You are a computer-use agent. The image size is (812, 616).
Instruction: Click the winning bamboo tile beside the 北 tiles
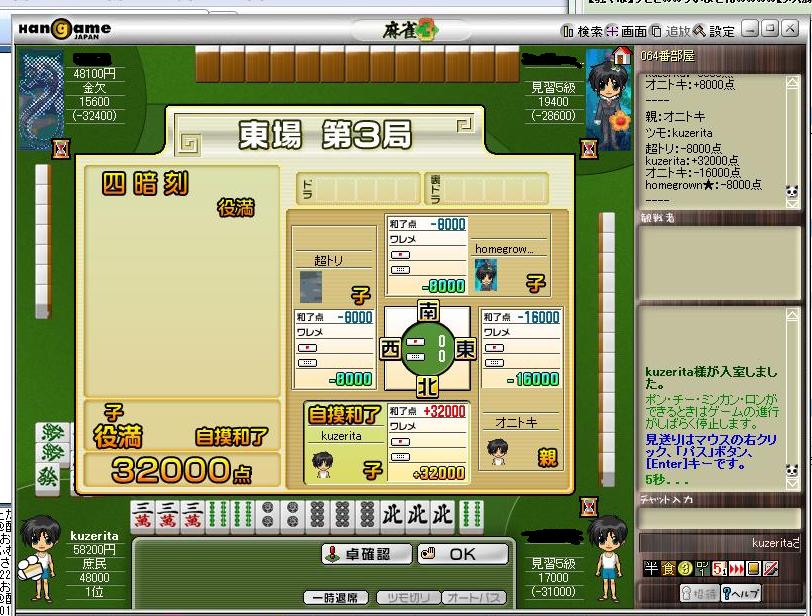coord(471,516)
